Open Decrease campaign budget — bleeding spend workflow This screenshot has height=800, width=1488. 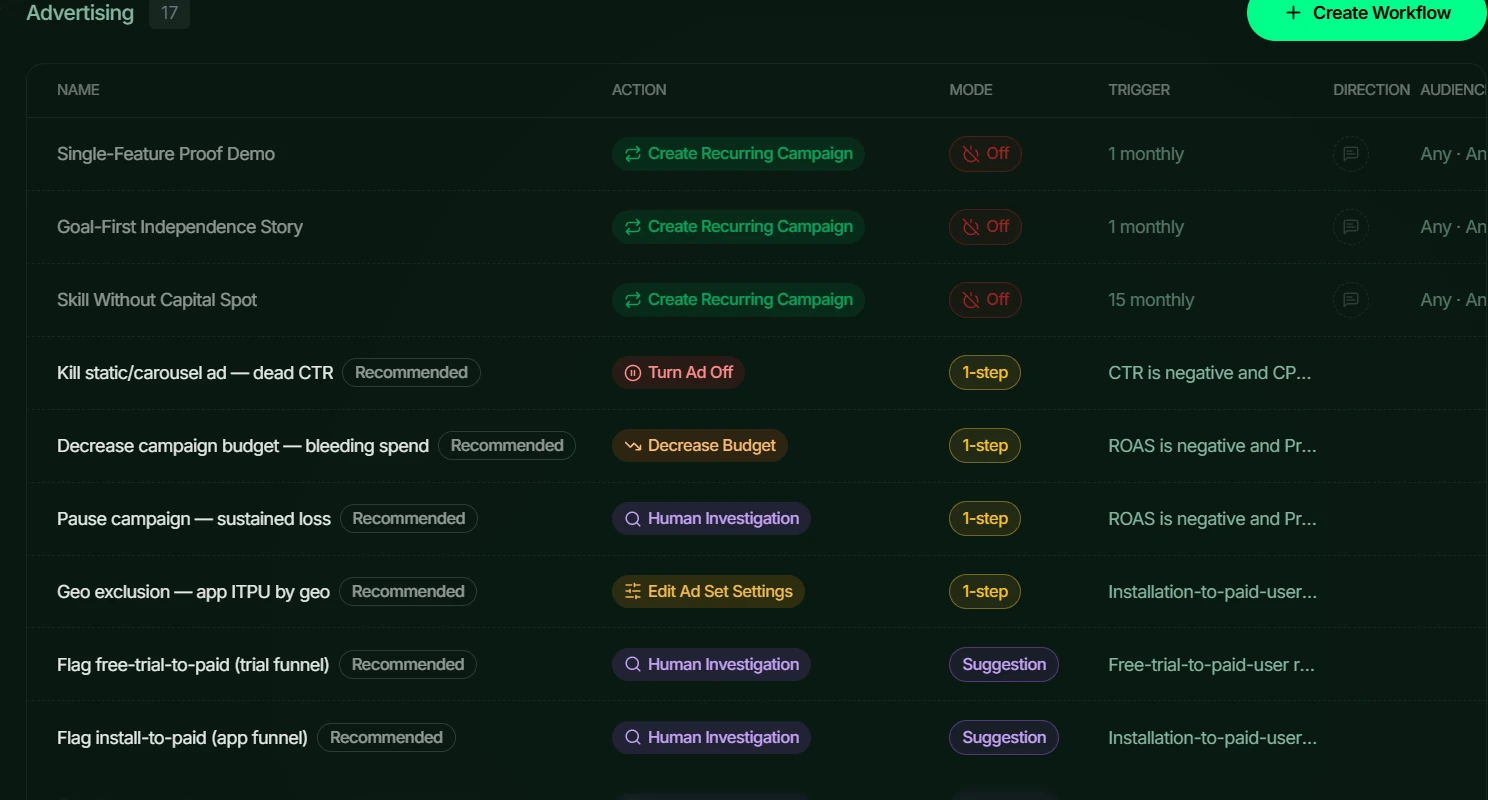pos(243,446)
